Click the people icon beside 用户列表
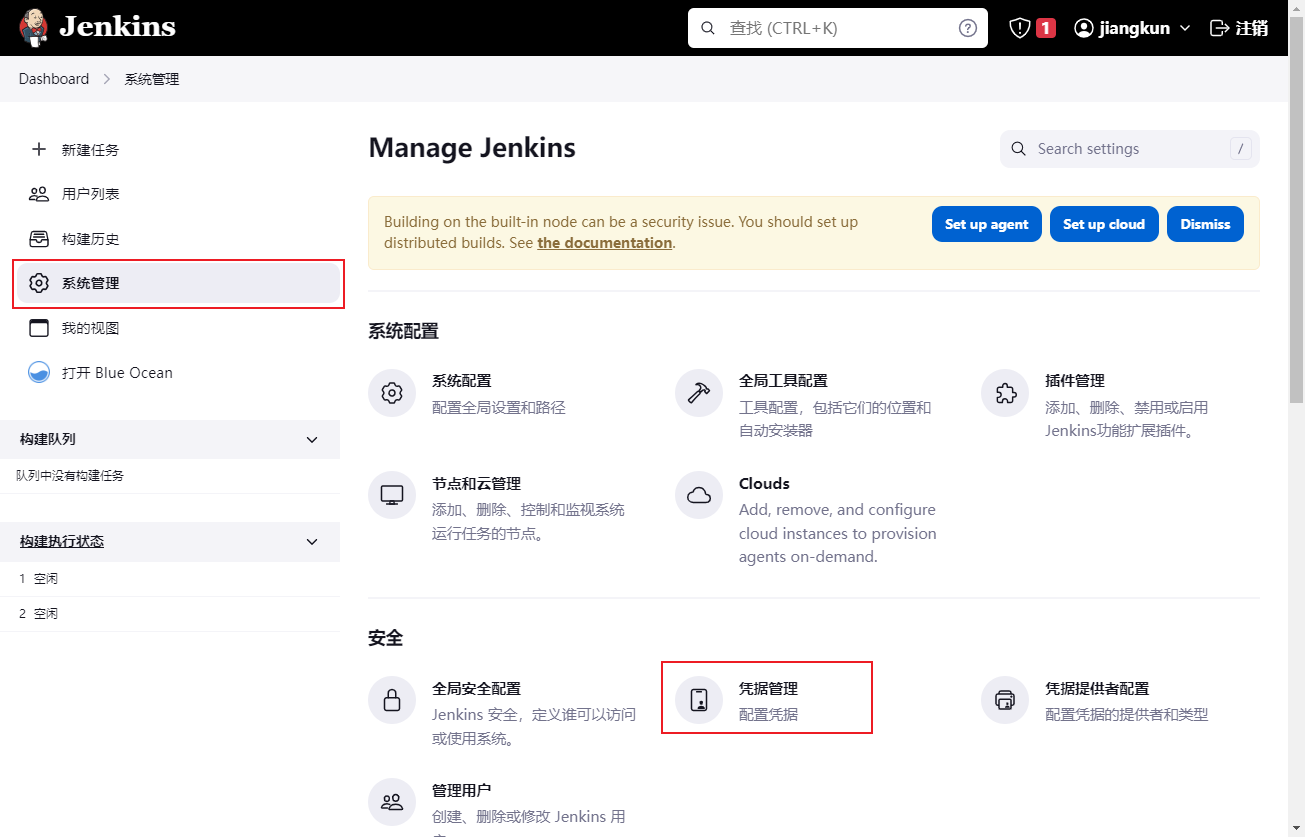The width and height of the screenshot is (1305, 837). (39, 194)
